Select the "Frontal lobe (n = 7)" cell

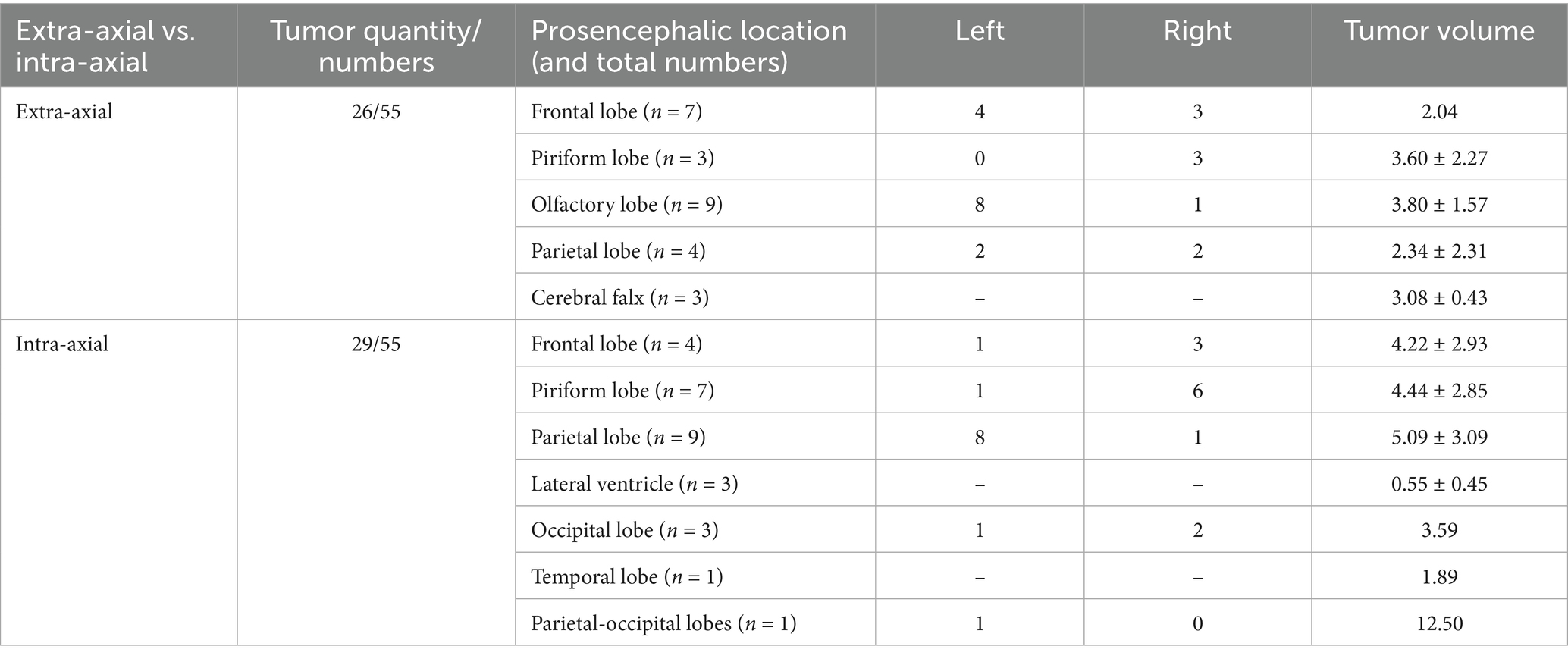click(616, 111)
